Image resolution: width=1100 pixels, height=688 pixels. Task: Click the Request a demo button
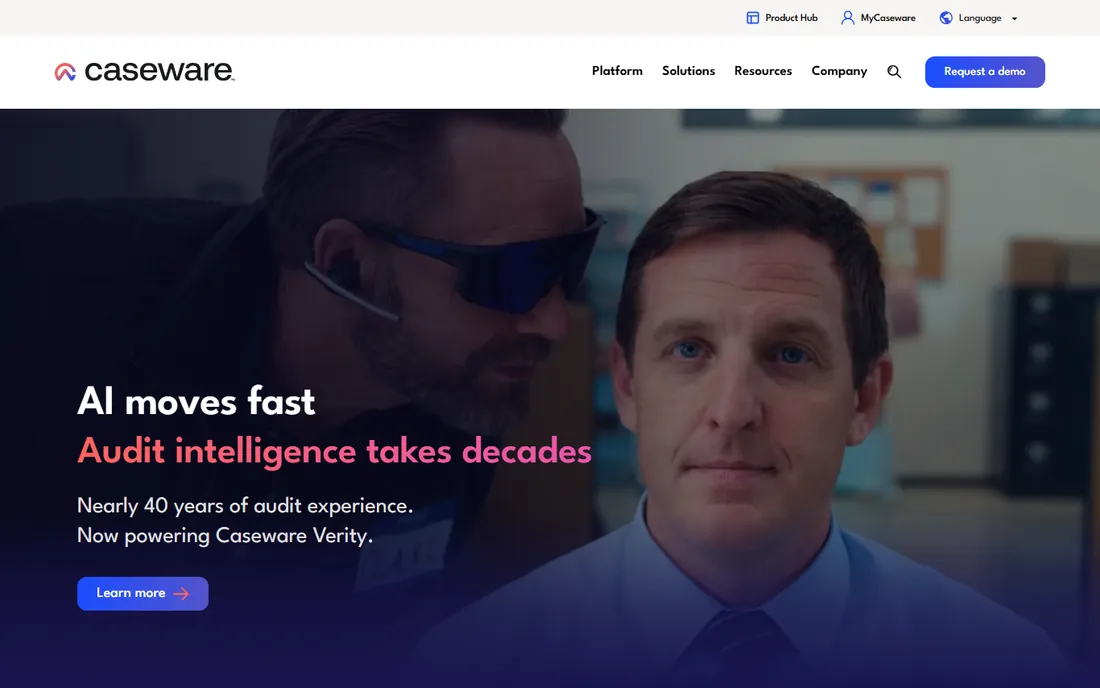coord(984,72)
